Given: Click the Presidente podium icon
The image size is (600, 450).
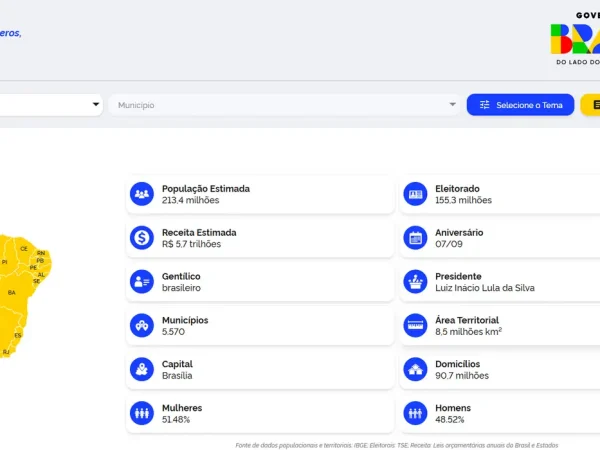Looking at the screenshot, I should click(x=415, y=282).
